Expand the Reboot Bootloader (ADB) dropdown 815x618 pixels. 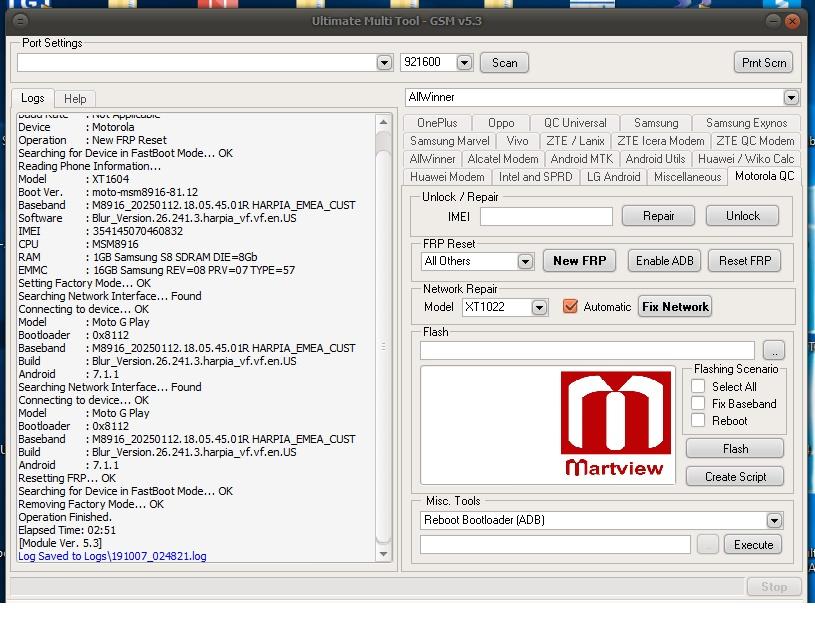774,520
